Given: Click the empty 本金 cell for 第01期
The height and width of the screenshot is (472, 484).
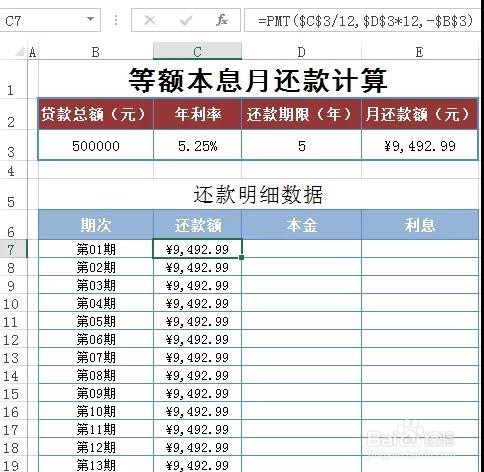Looking at the screenshot, I should pos(301,249).
